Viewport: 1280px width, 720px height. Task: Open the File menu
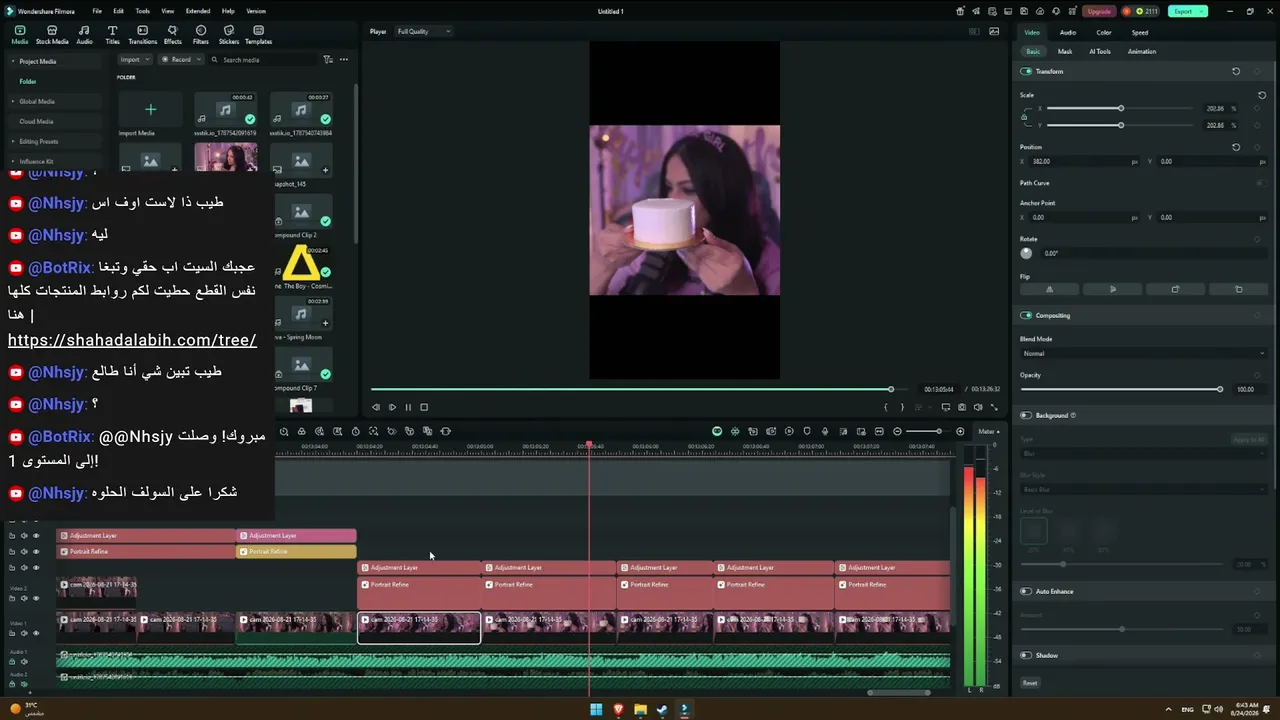tap(97, 12)
